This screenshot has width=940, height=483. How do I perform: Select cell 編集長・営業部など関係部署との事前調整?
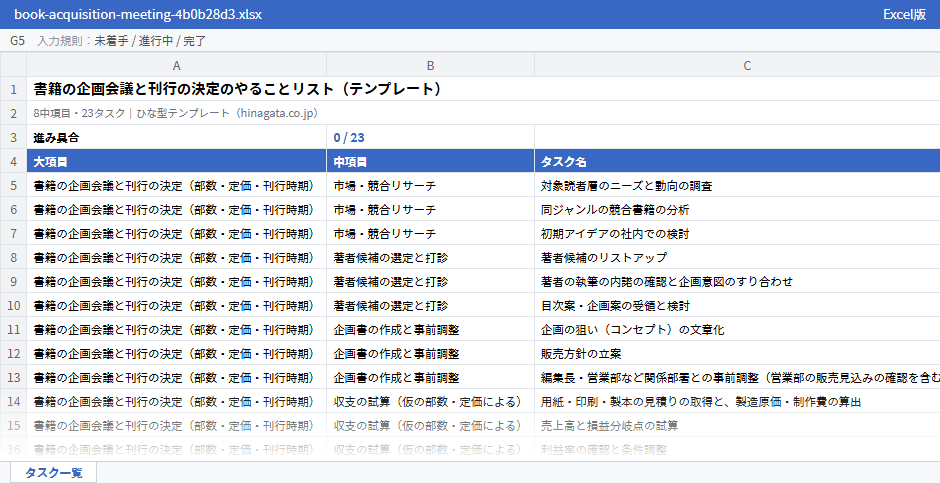coord(737,378)
